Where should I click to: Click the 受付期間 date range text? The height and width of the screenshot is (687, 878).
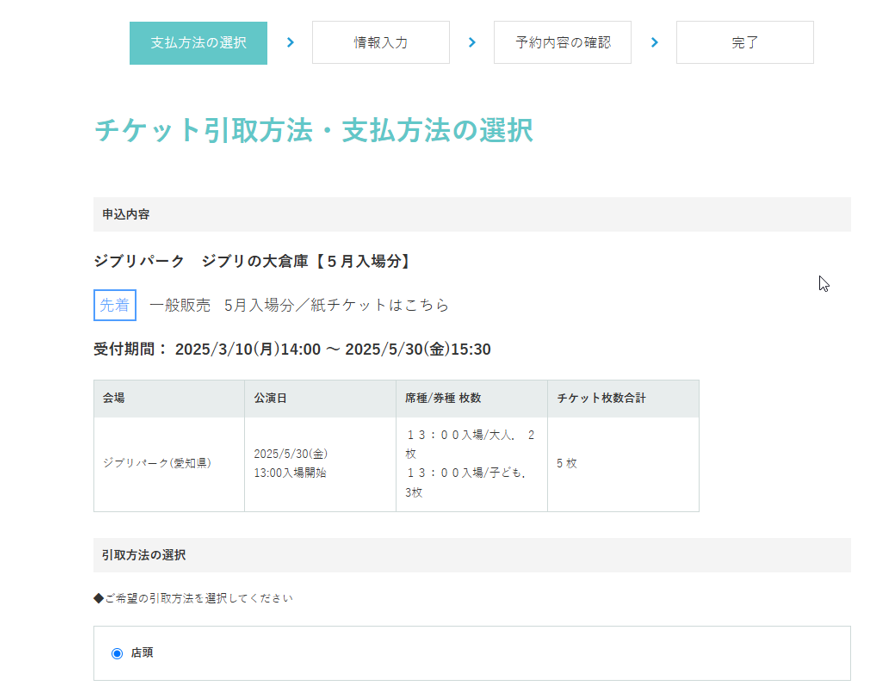(x=292, y=349)
